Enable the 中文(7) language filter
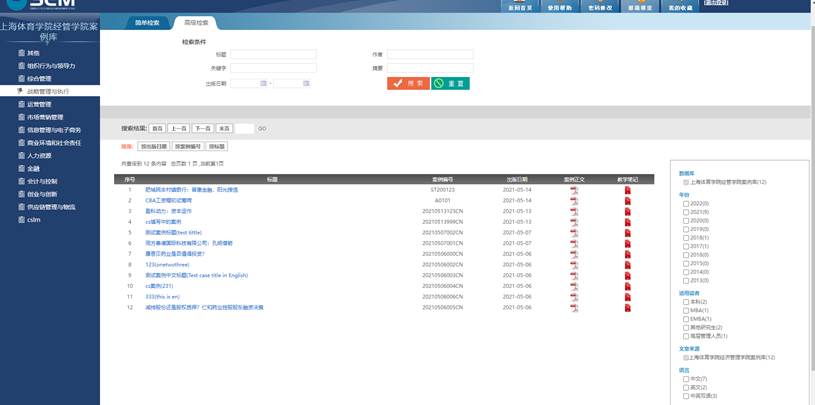 686,379
